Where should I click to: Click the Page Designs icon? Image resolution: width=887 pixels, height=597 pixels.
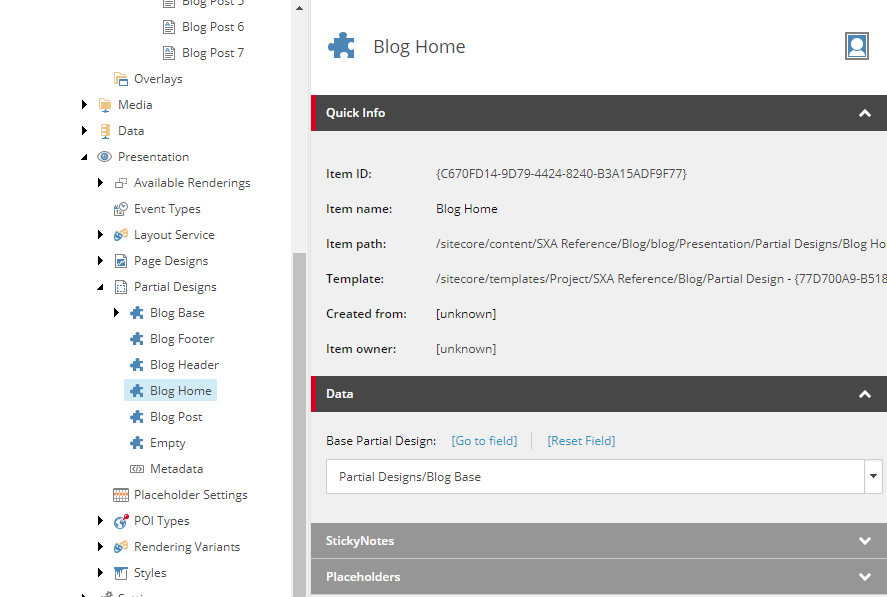(120, 261)
